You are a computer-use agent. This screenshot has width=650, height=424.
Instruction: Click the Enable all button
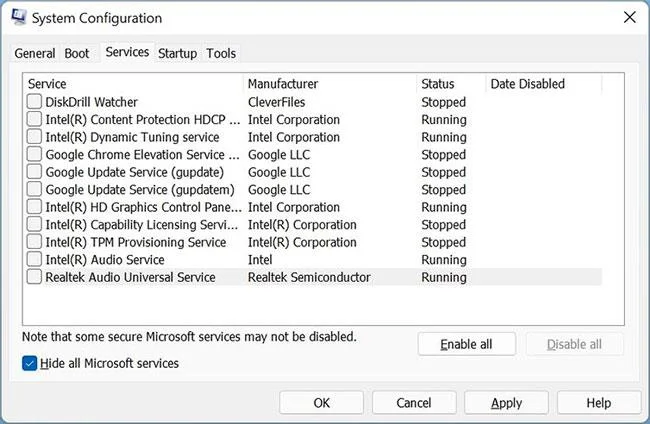[467, 344]
